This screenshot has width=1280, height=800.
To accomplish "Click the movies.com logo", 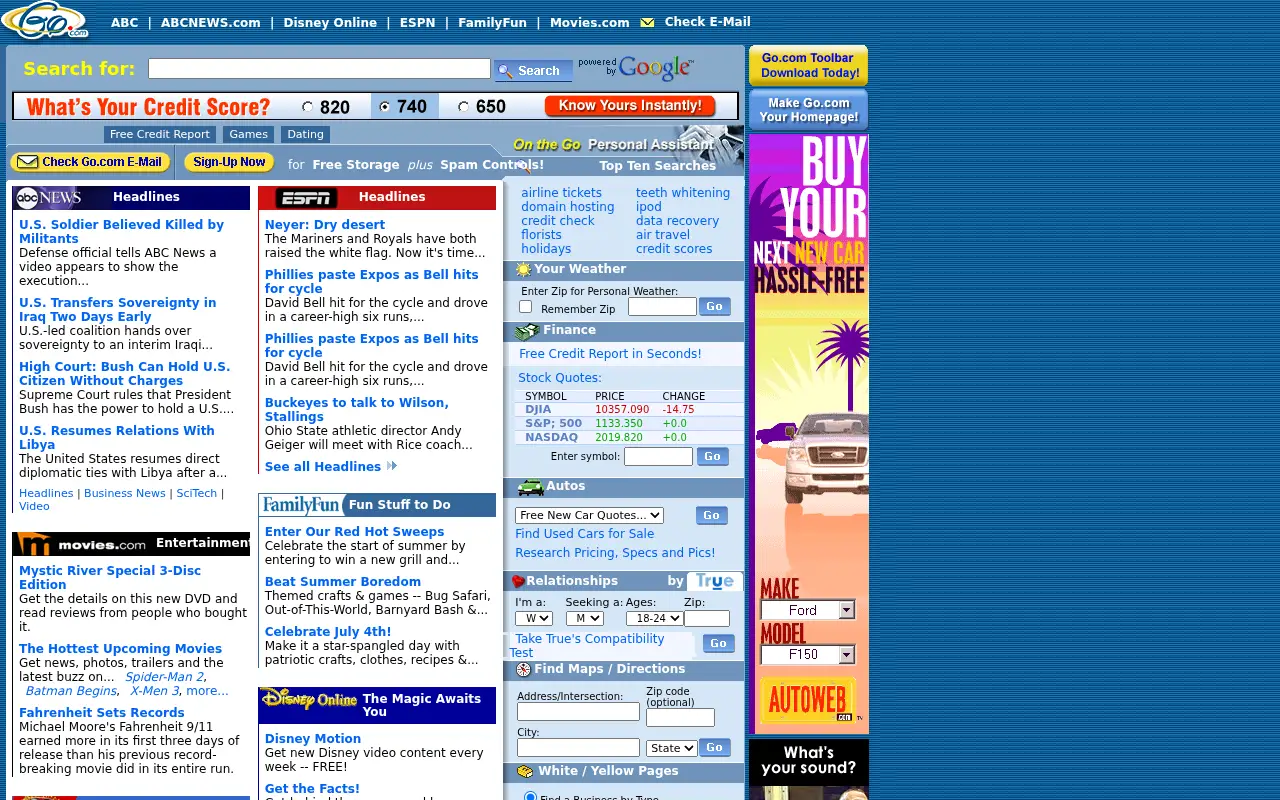I will (x=83, y=544).
